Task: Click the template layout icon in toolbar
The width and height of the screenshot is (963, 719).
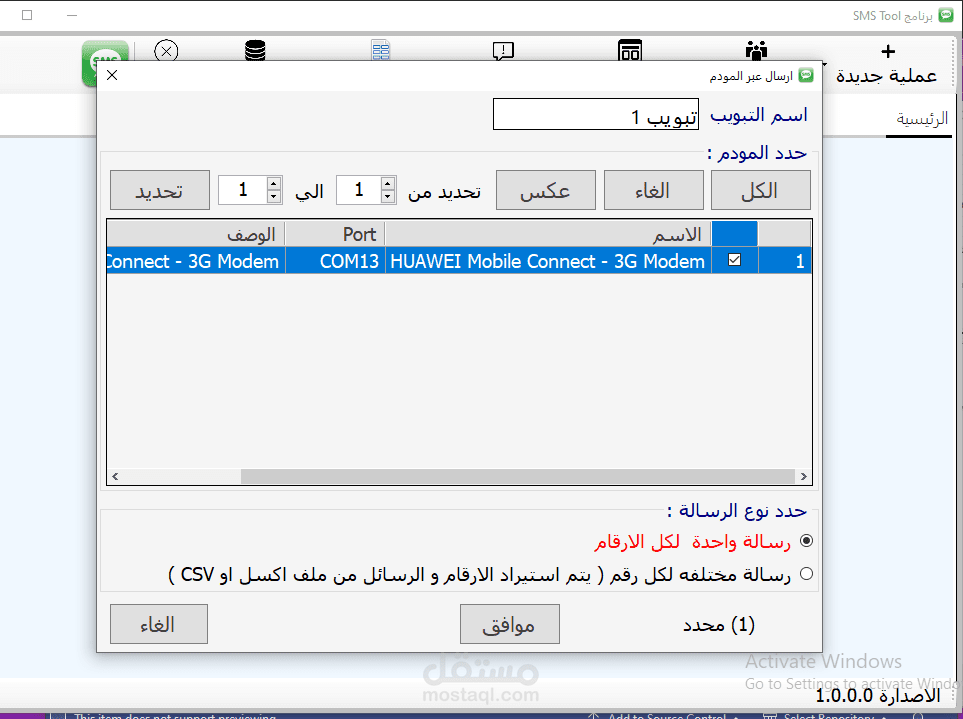Action: pyautogui.click(x=630, y=50)
